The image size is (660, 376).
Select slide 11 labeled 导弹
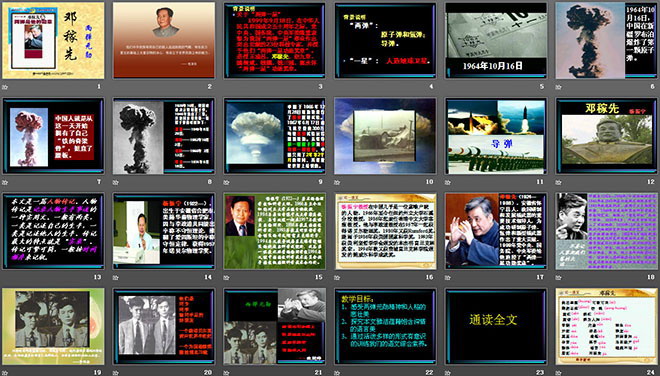[496, 136]
